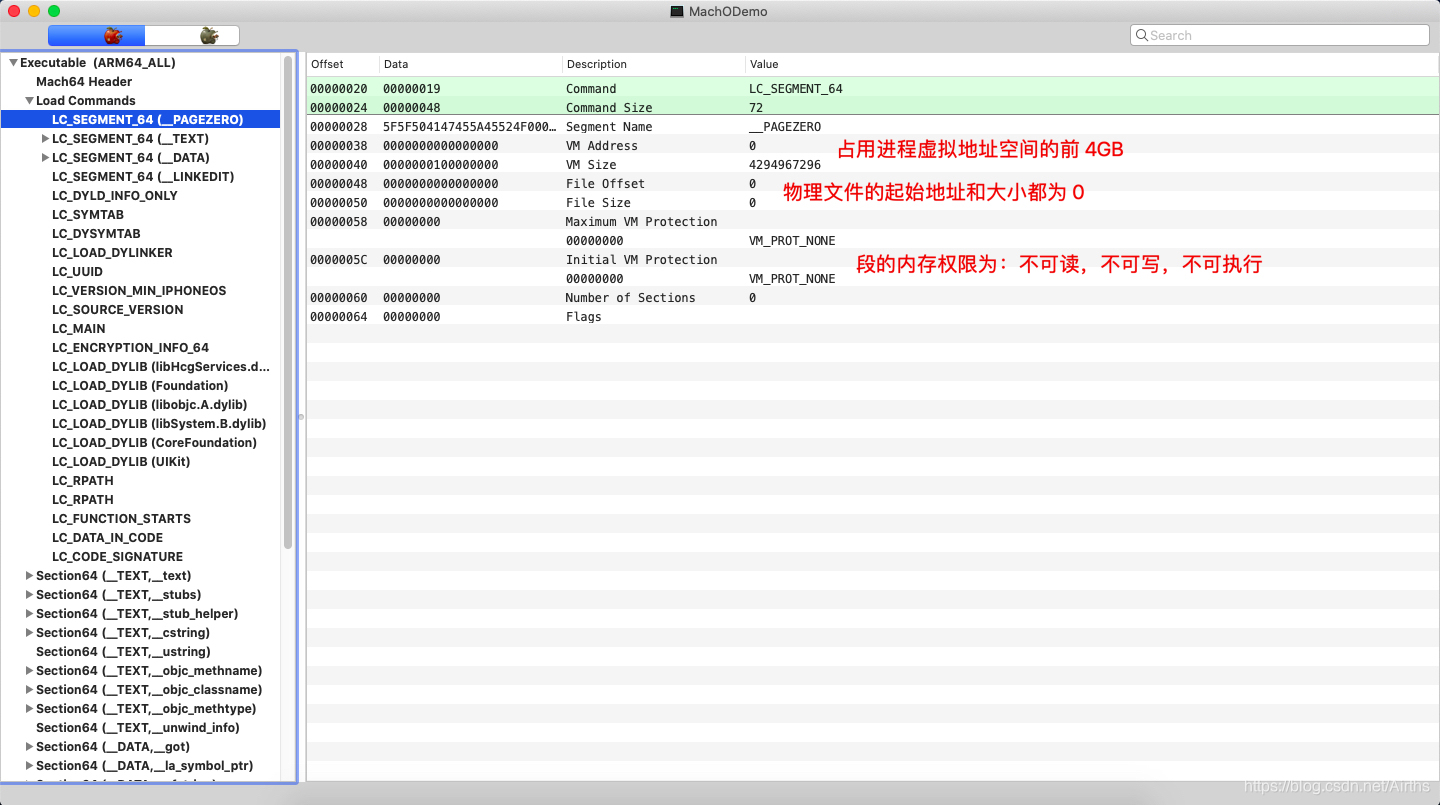Select LC_UUID item
Screen dimensions: 1440x805
(77, 271)
